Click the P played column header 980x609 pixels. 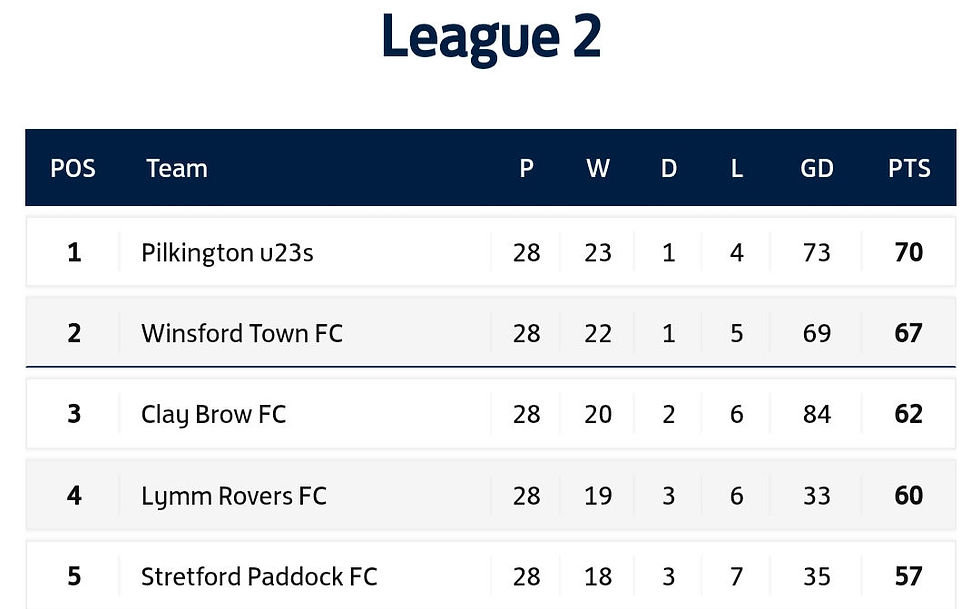coord(527,168)
